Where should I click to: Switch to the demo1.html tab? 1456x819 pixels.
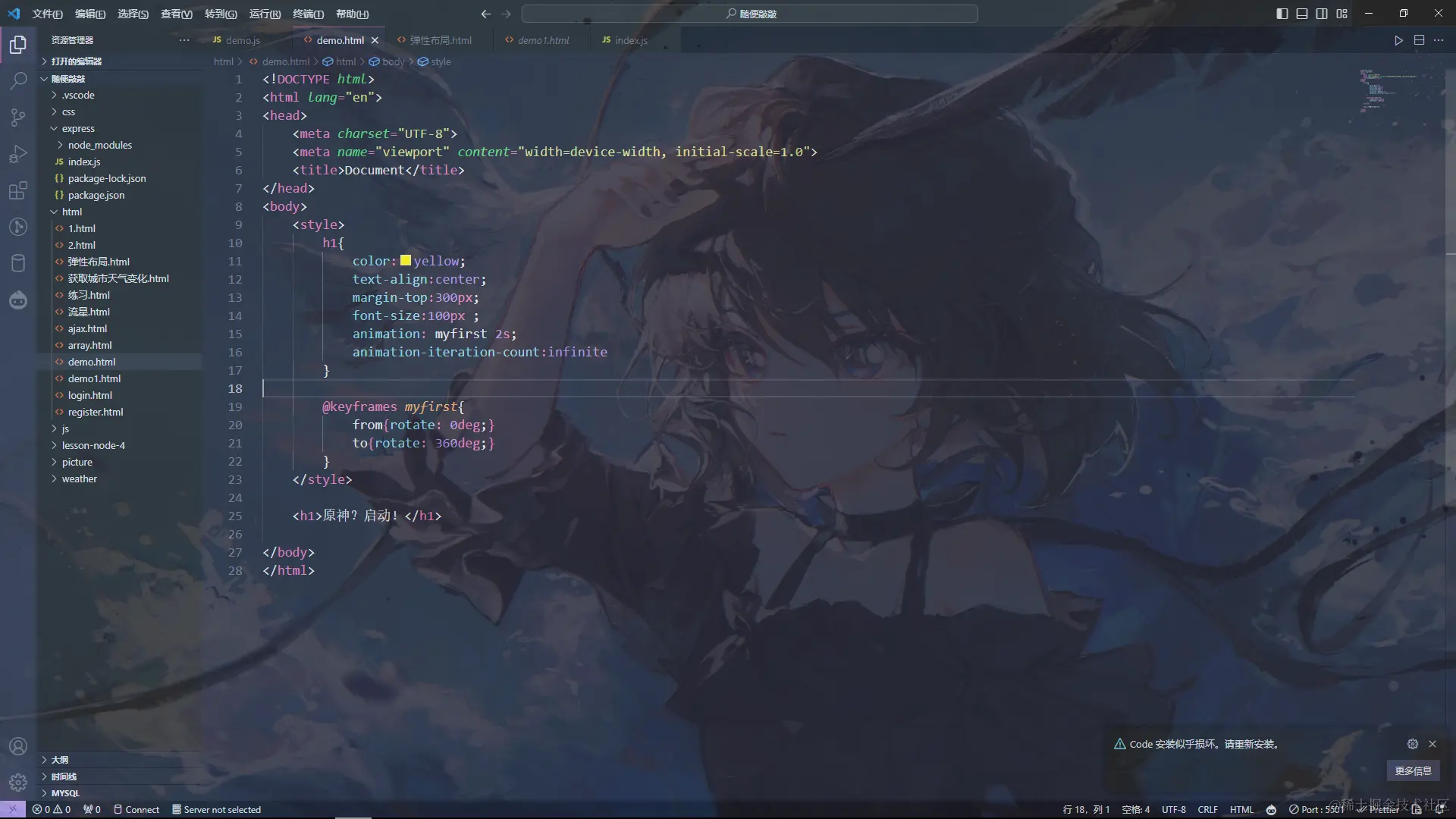tap(542, 40)
